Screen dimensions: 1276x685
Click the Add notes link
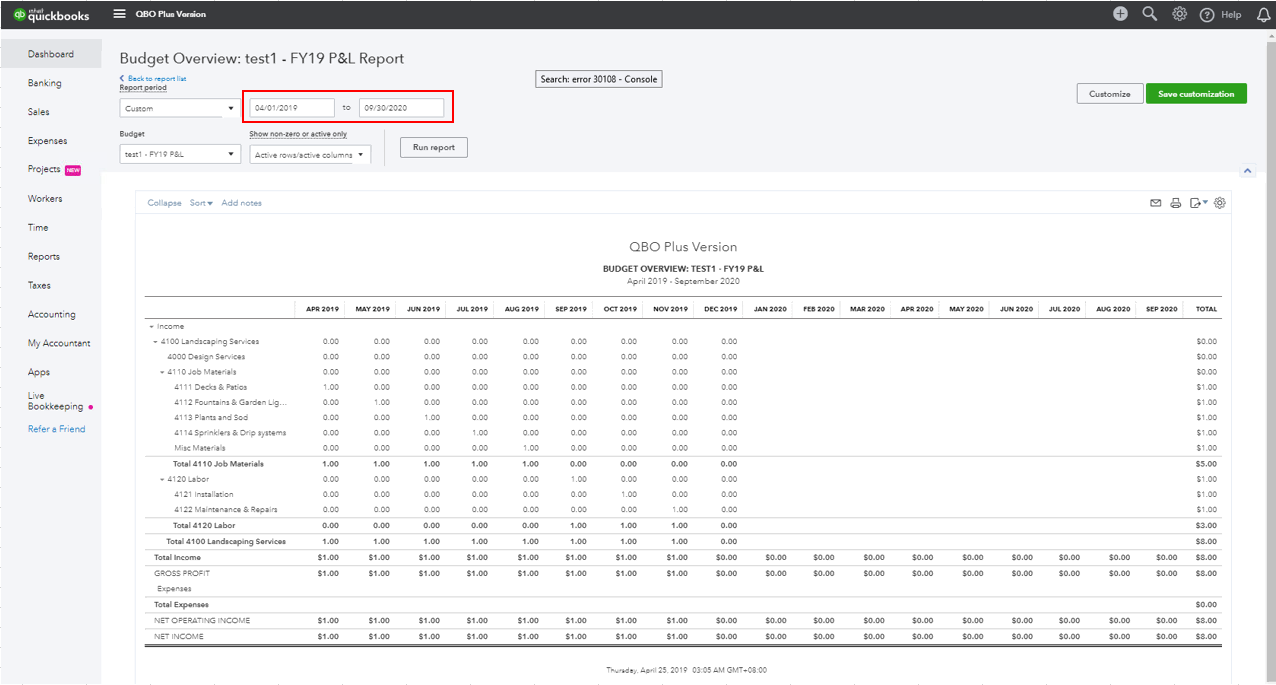242,203
